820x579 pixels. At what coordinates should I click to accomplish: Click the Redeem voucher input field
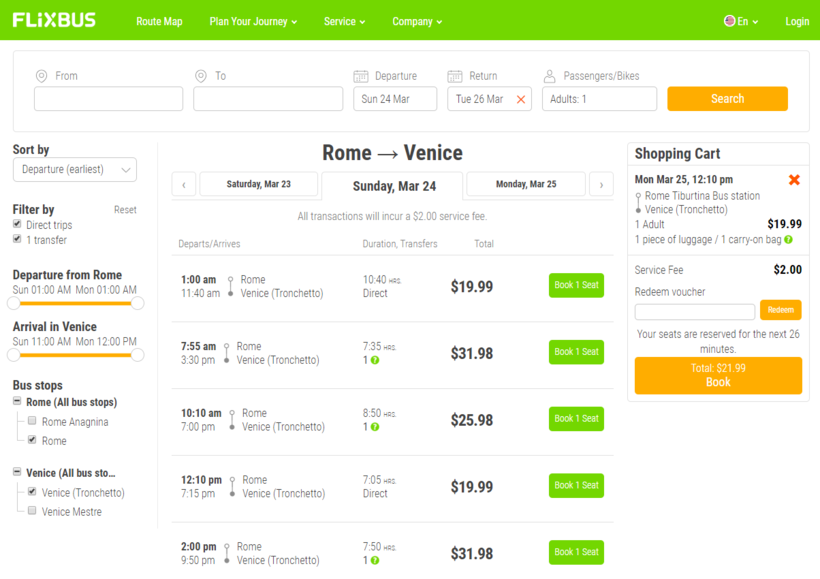tap(695, 311)
